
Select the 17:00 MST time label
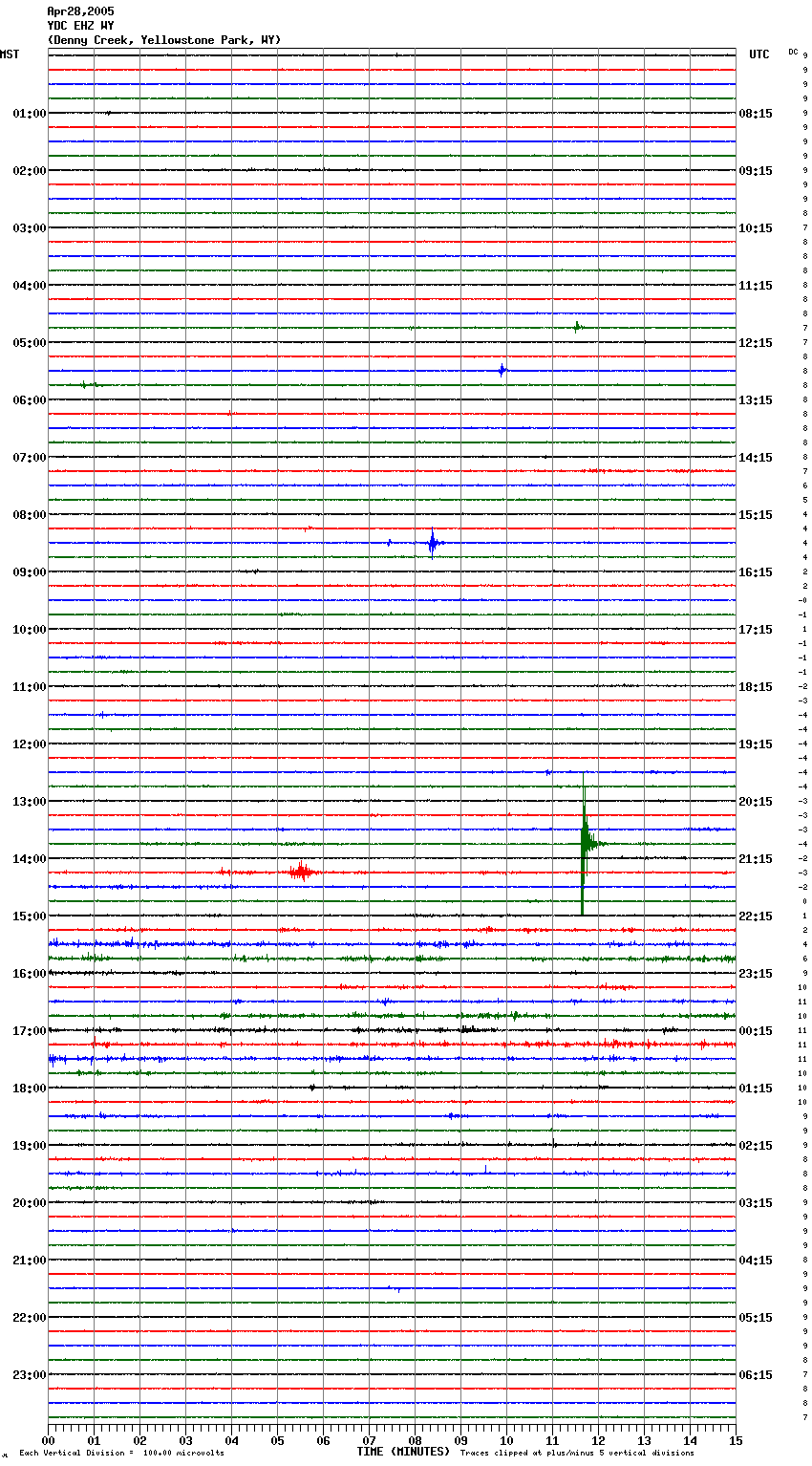coord(30,1031)
